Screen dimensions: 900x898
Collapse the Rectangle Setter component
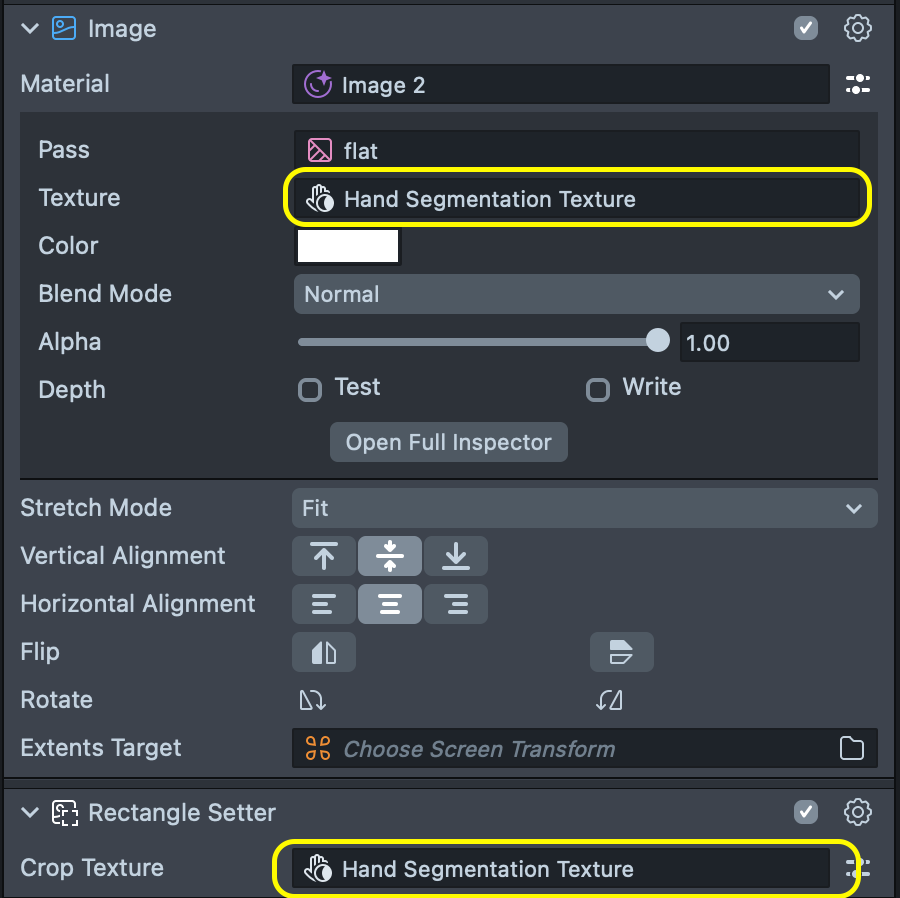click(29, 812)
